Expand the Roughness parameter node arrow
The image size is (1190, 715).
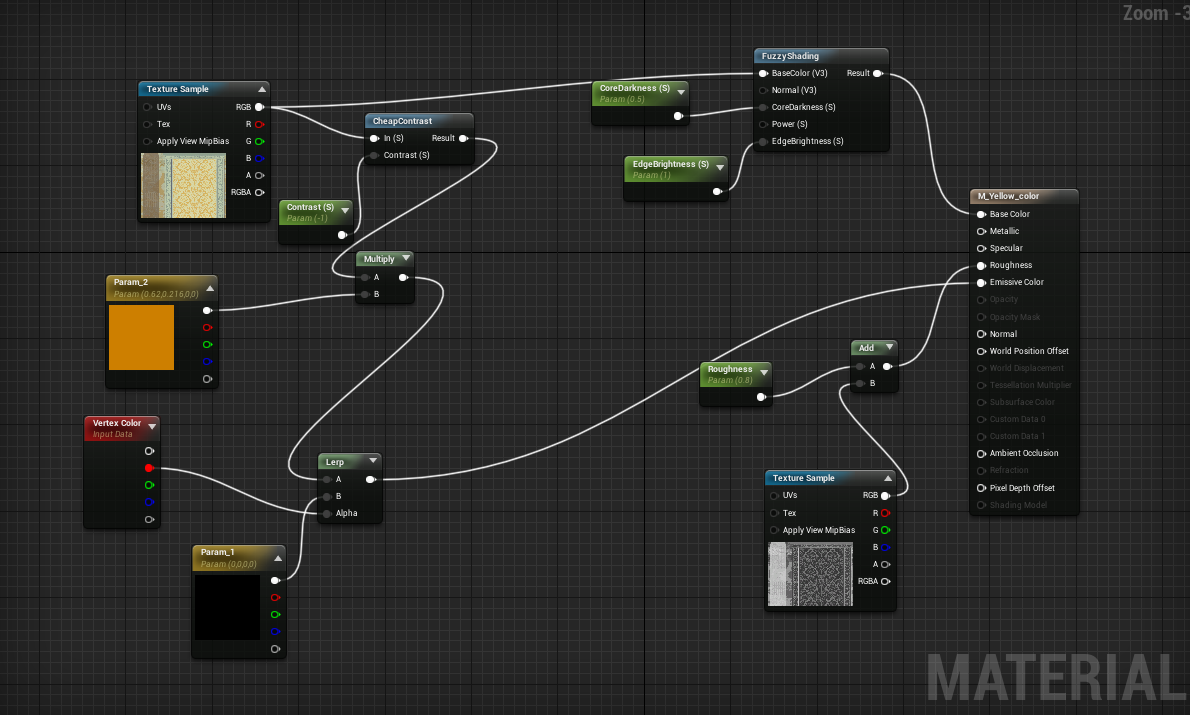pos(764,373)
